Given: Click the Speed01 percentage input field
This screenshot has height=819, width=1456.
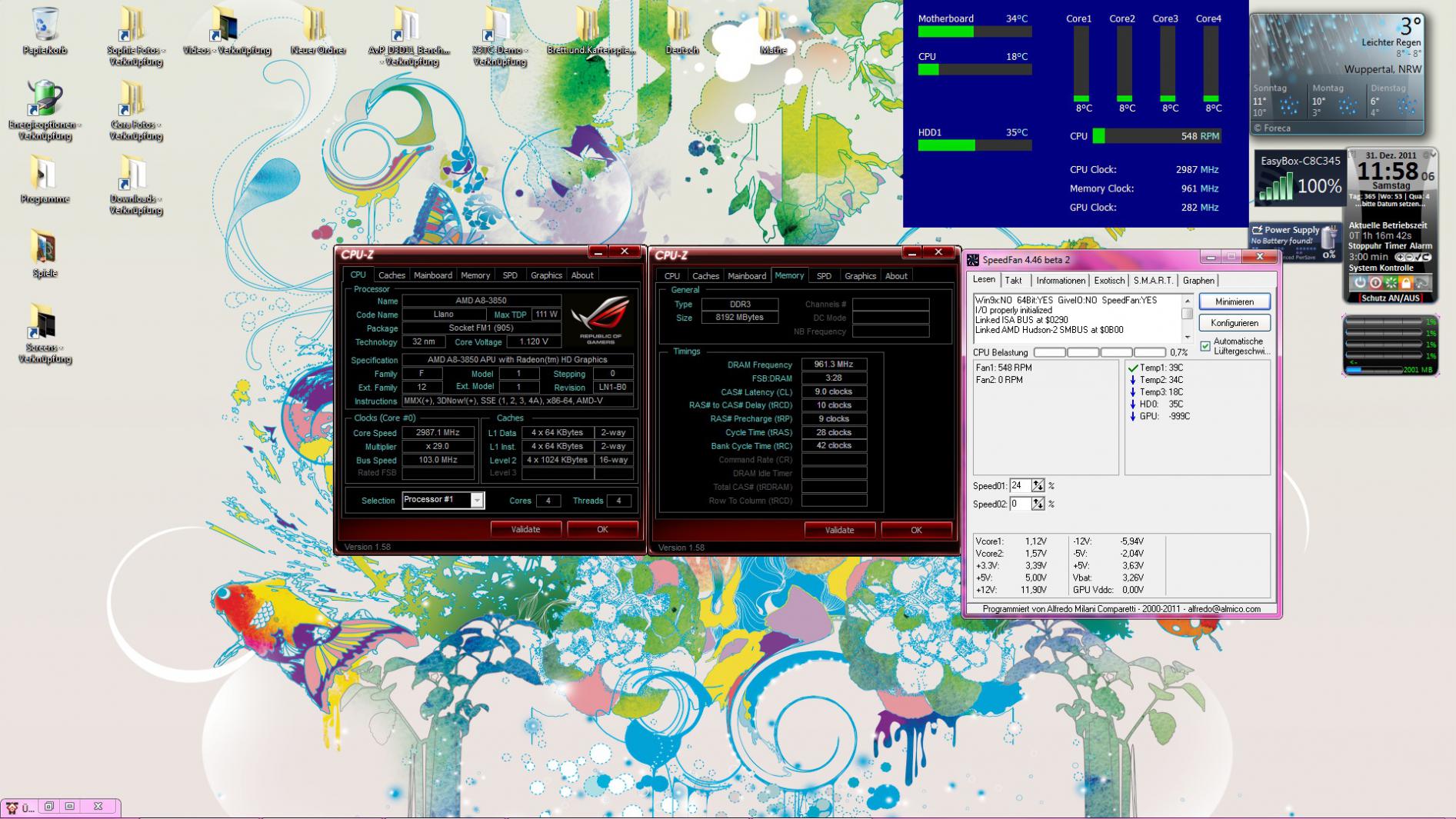Looking at the screenshot, I should 1020,485.
